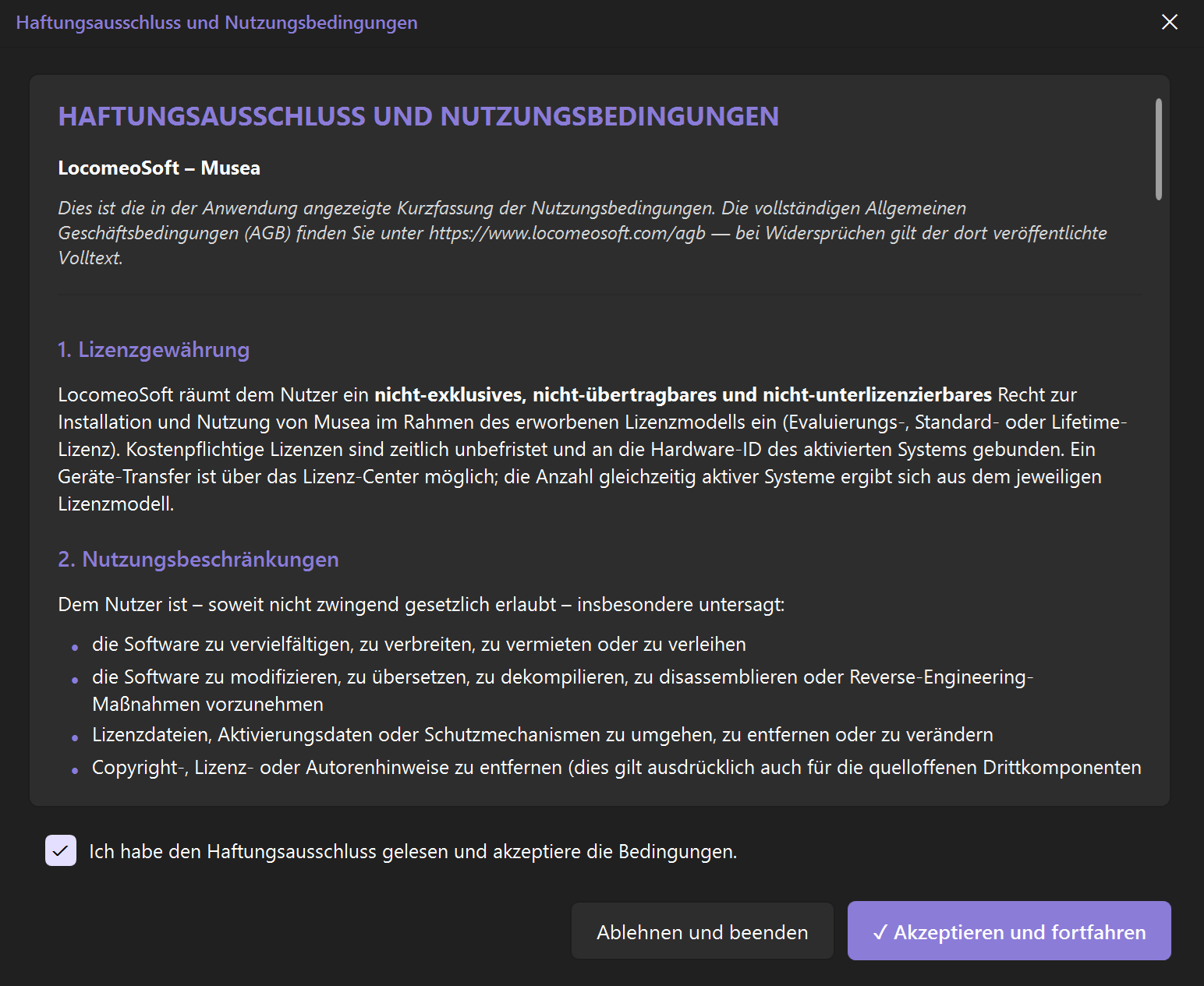Click the https://www.locomeosoft.com/agb URL text
Screen dimensions: 1204x986
click(x=567, y=233)
